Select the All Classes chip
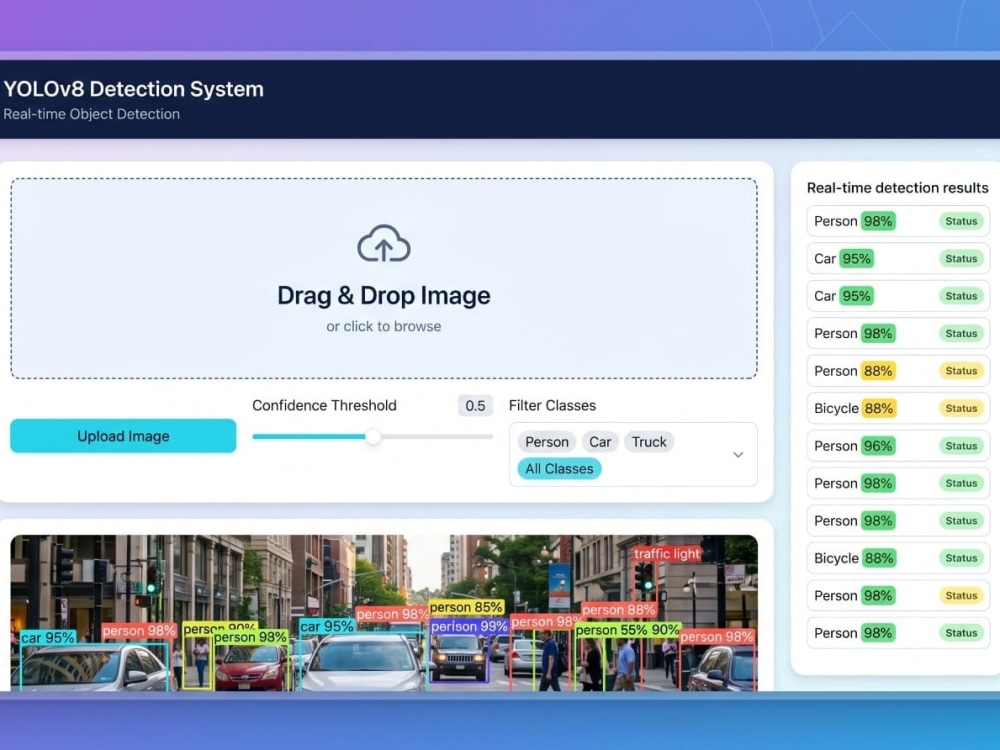The height and width of the screenshot is (750, 1000). pos(559,469)
